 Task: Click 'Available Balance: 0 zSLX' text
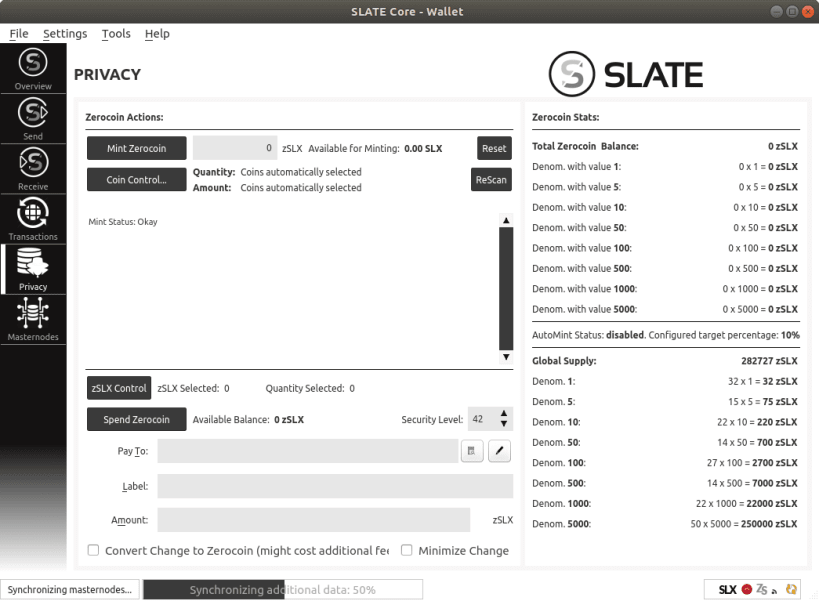(x=248, y=420)
